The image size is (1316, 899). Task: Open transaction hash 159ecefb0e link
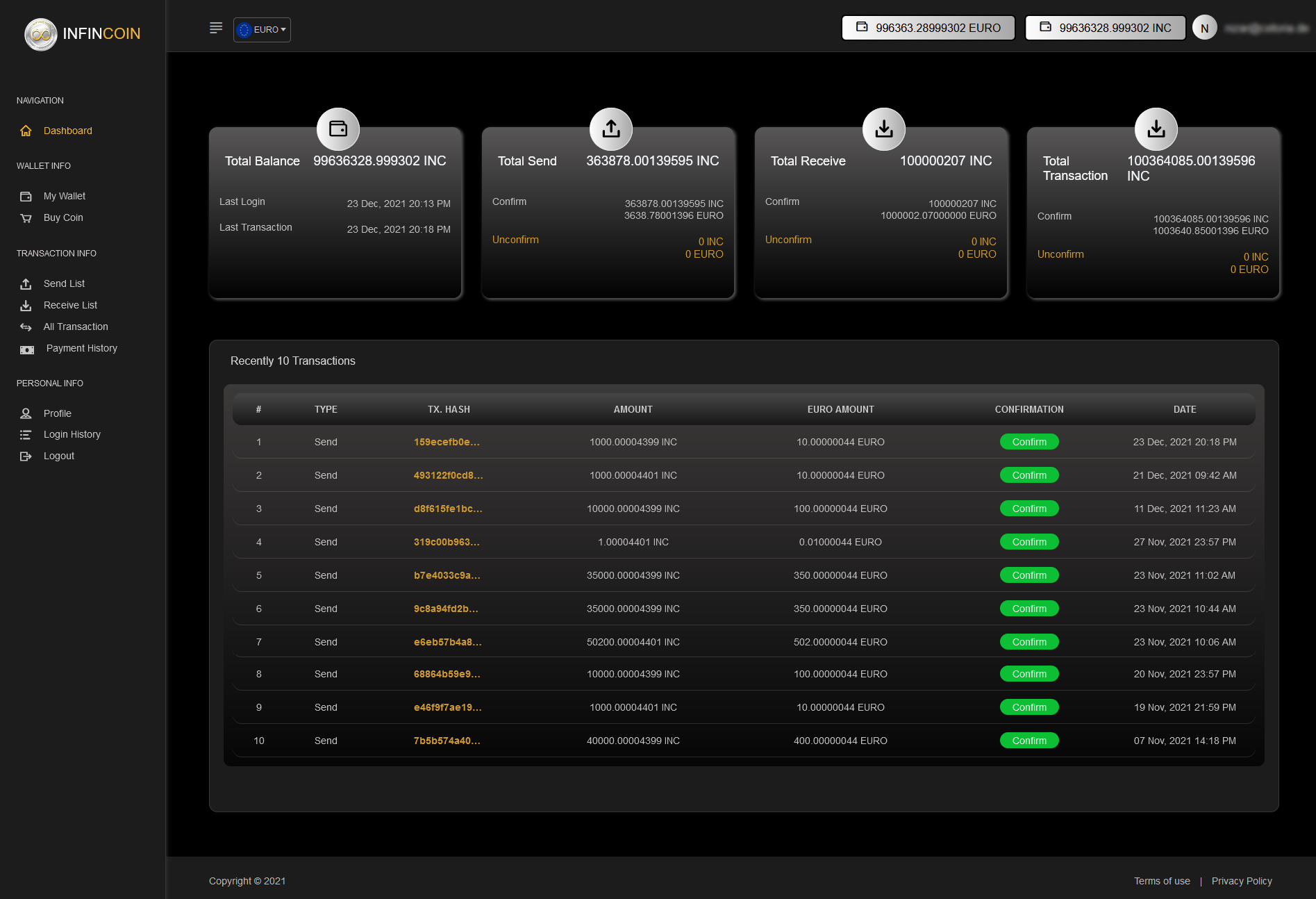point(447,442)
